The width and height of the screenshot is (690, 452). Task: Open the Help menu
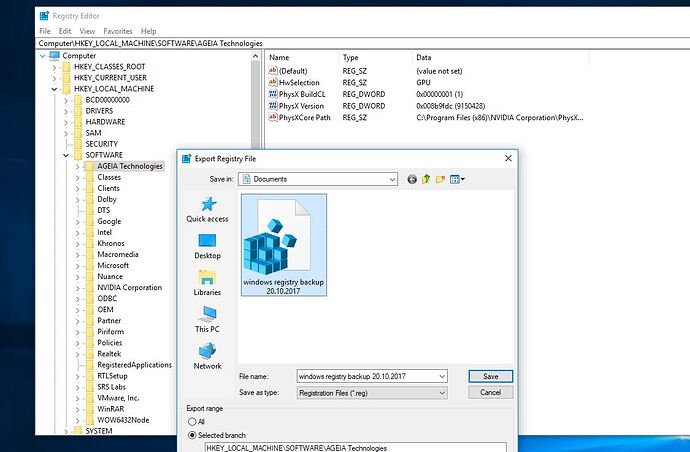pos(149,31)
